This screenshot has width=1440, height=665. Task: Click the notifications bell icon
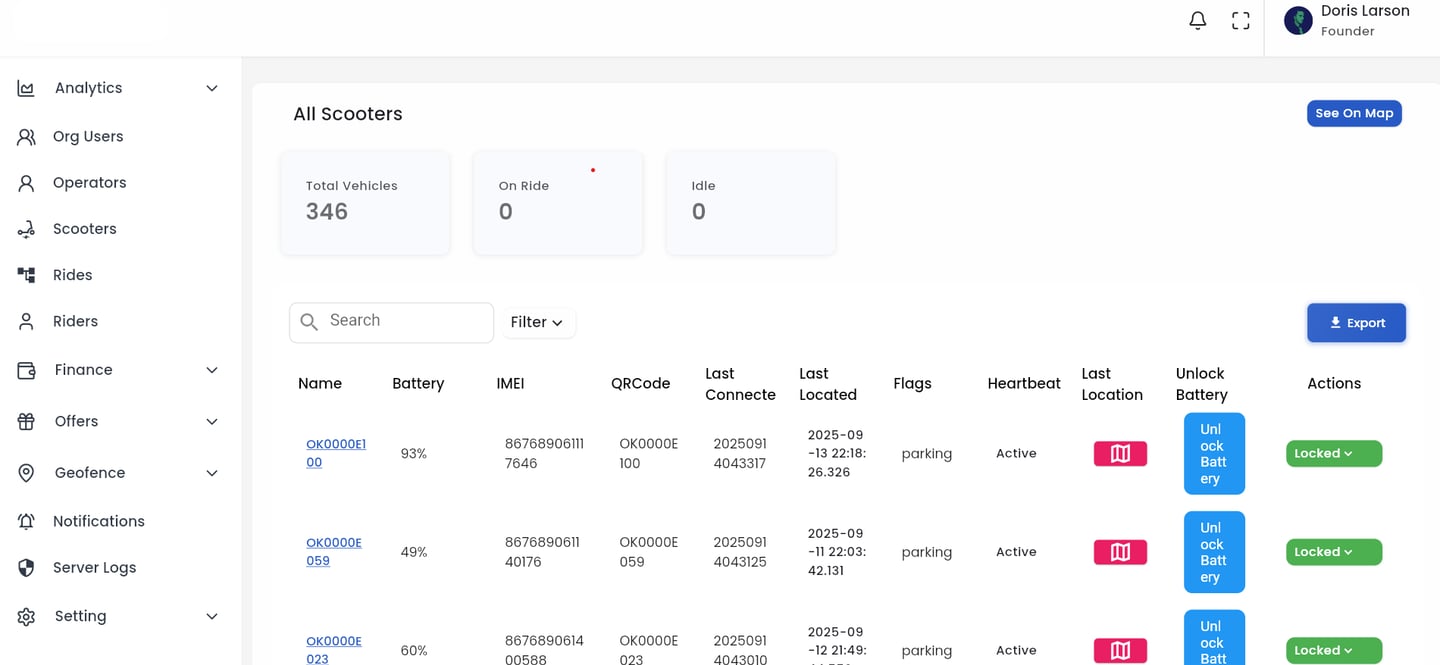click(1197, 21)
